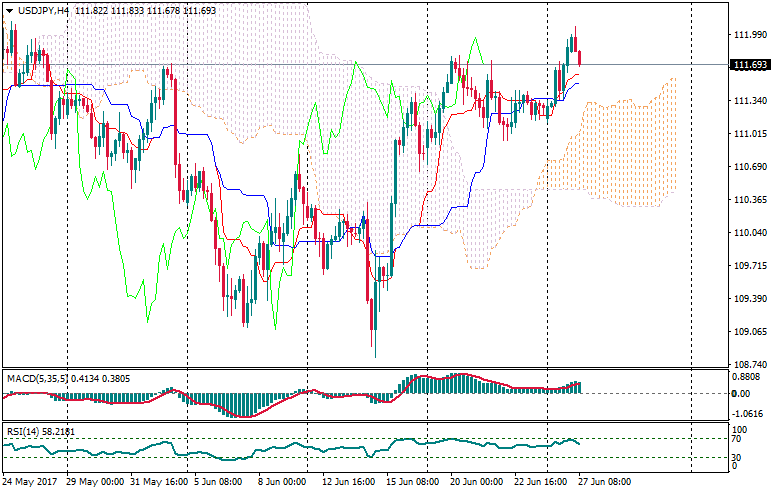The height and width of the screenshot is (493, 771).
Task: Click the current price tag 111.693
Action: click(x=750, y=66)
